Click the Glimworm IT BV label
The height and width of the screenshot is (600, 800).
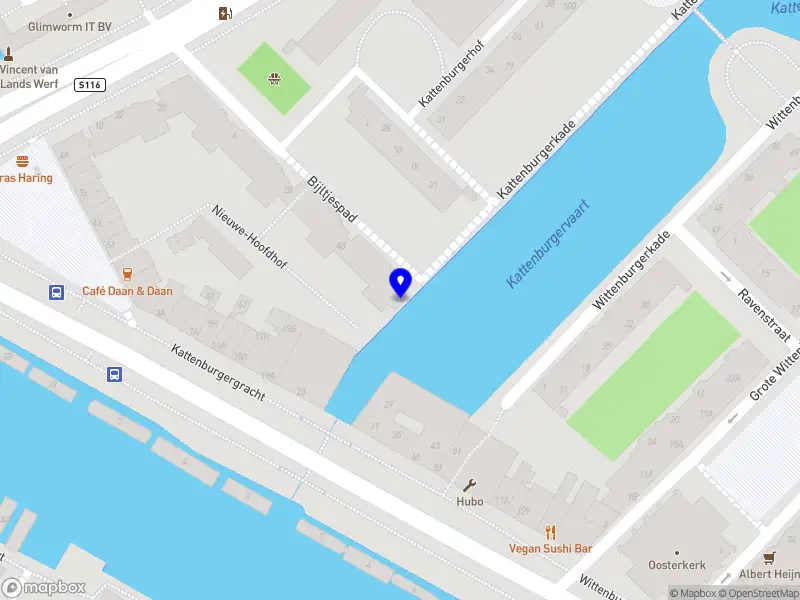click(x=69, y=27)
